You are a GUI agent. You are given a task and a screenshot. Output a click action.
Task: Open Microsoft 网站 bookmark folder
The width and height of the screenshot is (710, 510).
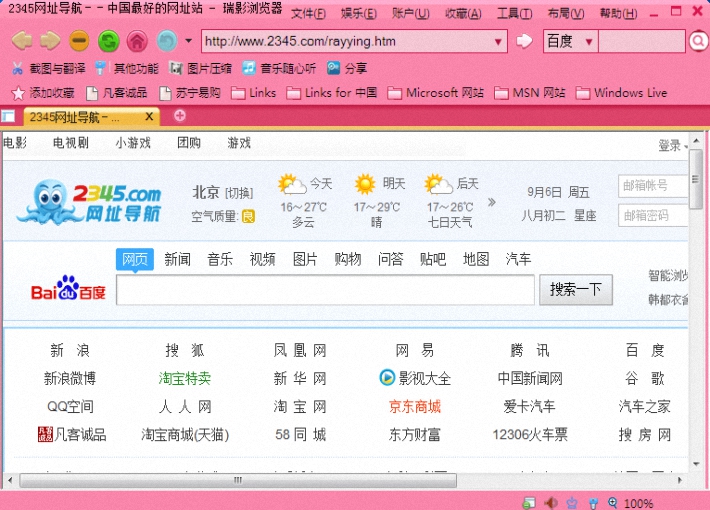(436, 93)
